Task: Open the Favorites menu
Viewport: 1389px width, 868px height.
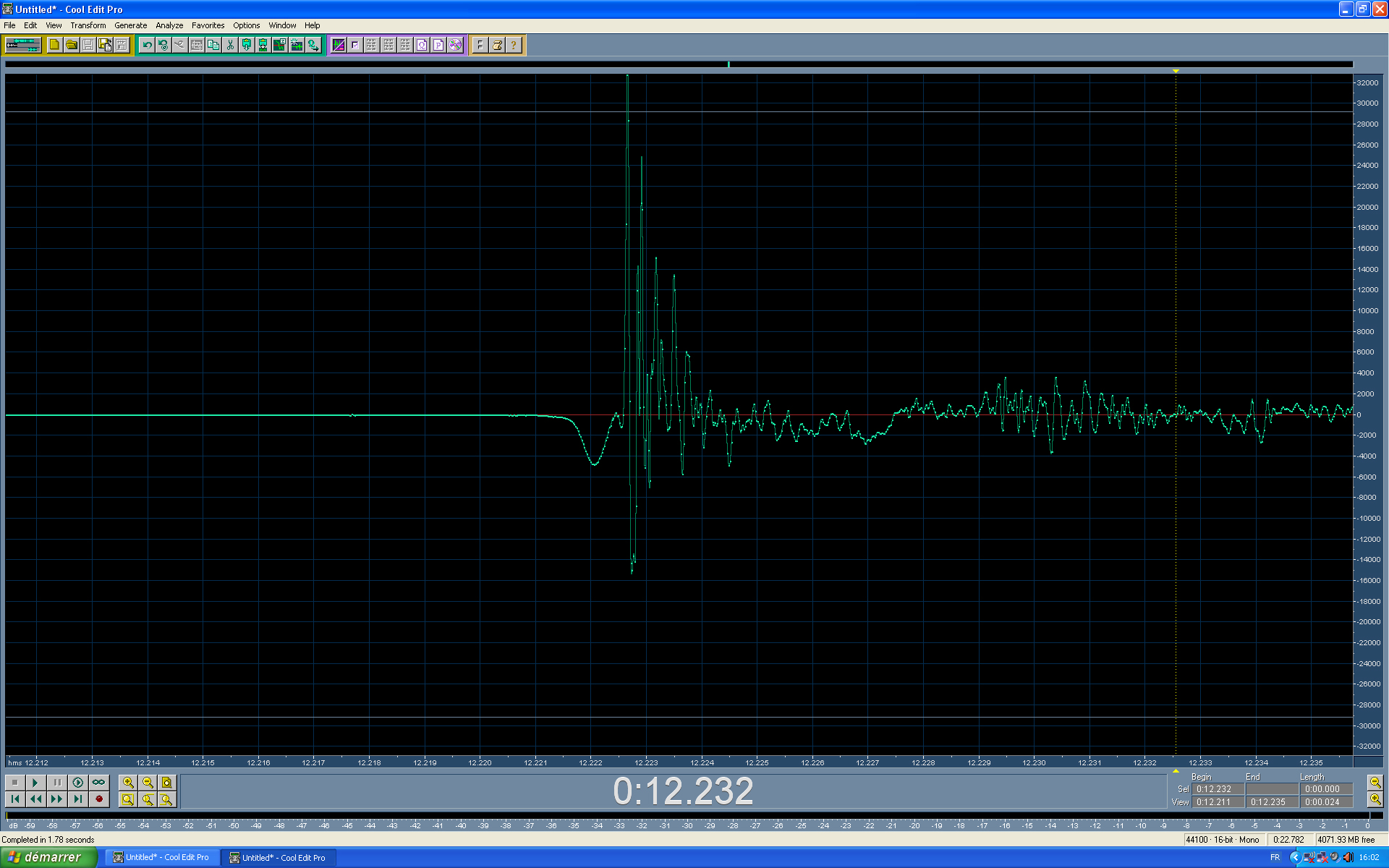Action: [x=208, y=25]
